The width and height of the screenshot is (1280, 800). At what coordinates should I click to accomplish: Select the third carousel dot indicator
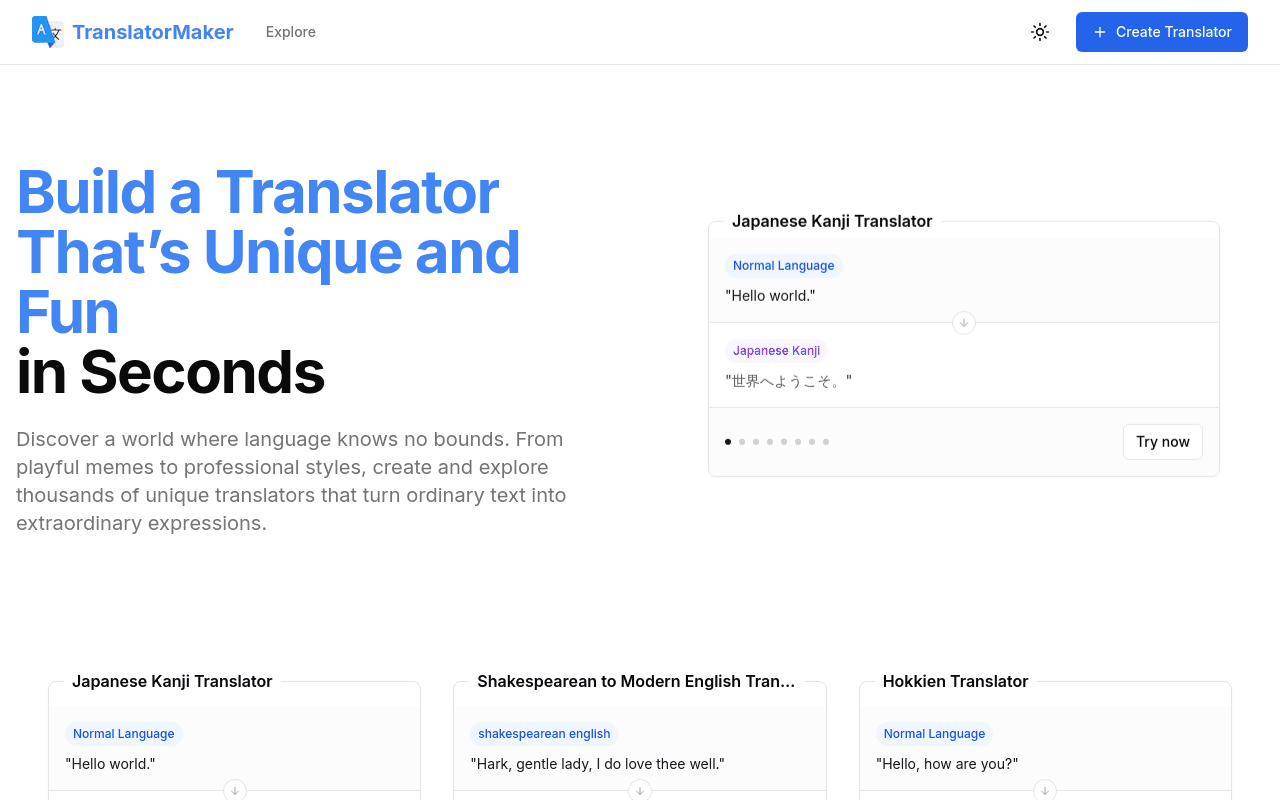pos(756,442)
